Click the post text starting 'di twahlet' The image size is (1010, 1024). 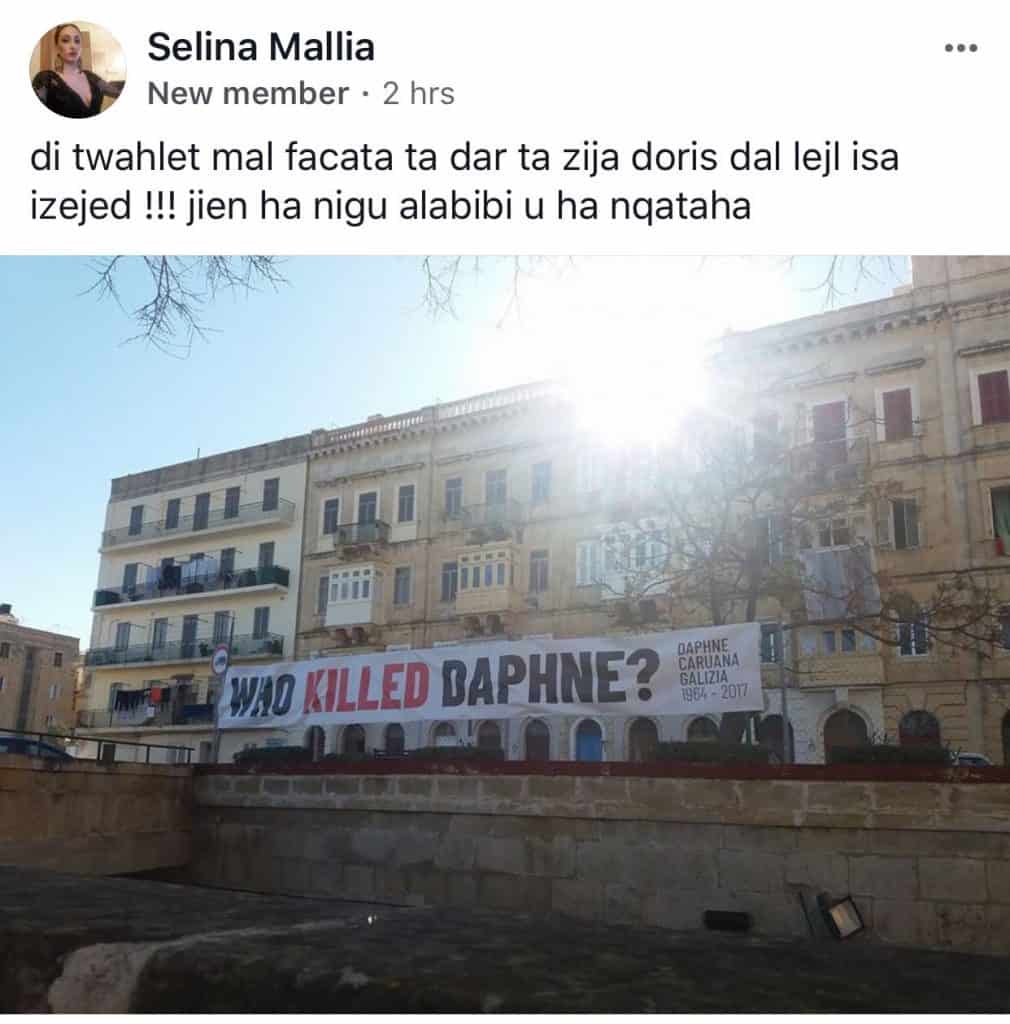point(464,158)
